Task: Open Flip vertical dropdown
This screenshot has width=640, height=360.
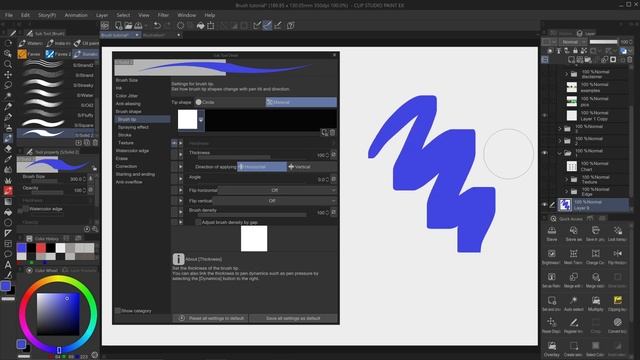Action: (x=274, y=201)
